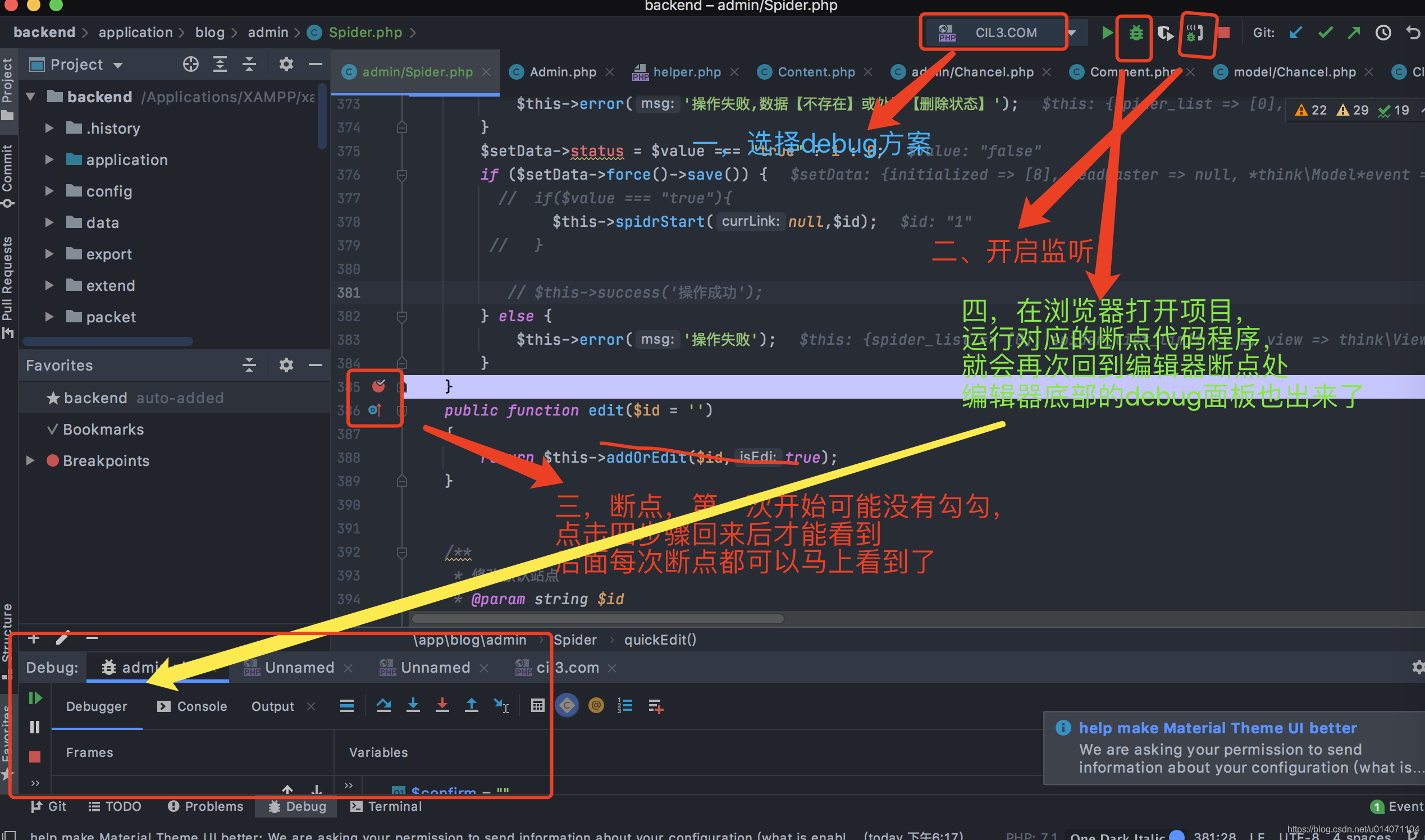The width and height of the screenshot is (1425, 840).
Task: Click the Git update project arrow icon
Action: click(1295, 33)
